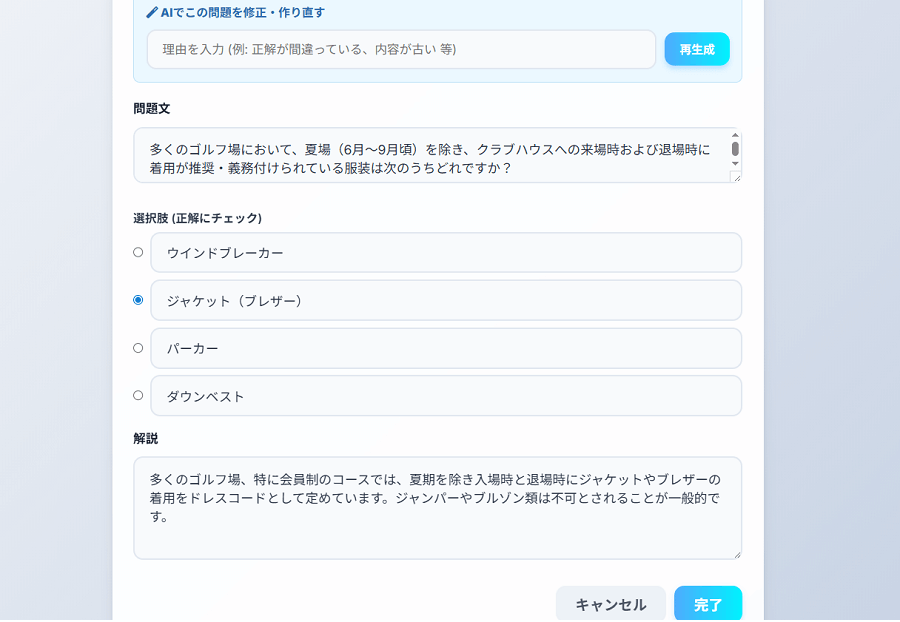Click the ウインドブレーカー option text field
900x622 pixels.
[x=445, y=253]
